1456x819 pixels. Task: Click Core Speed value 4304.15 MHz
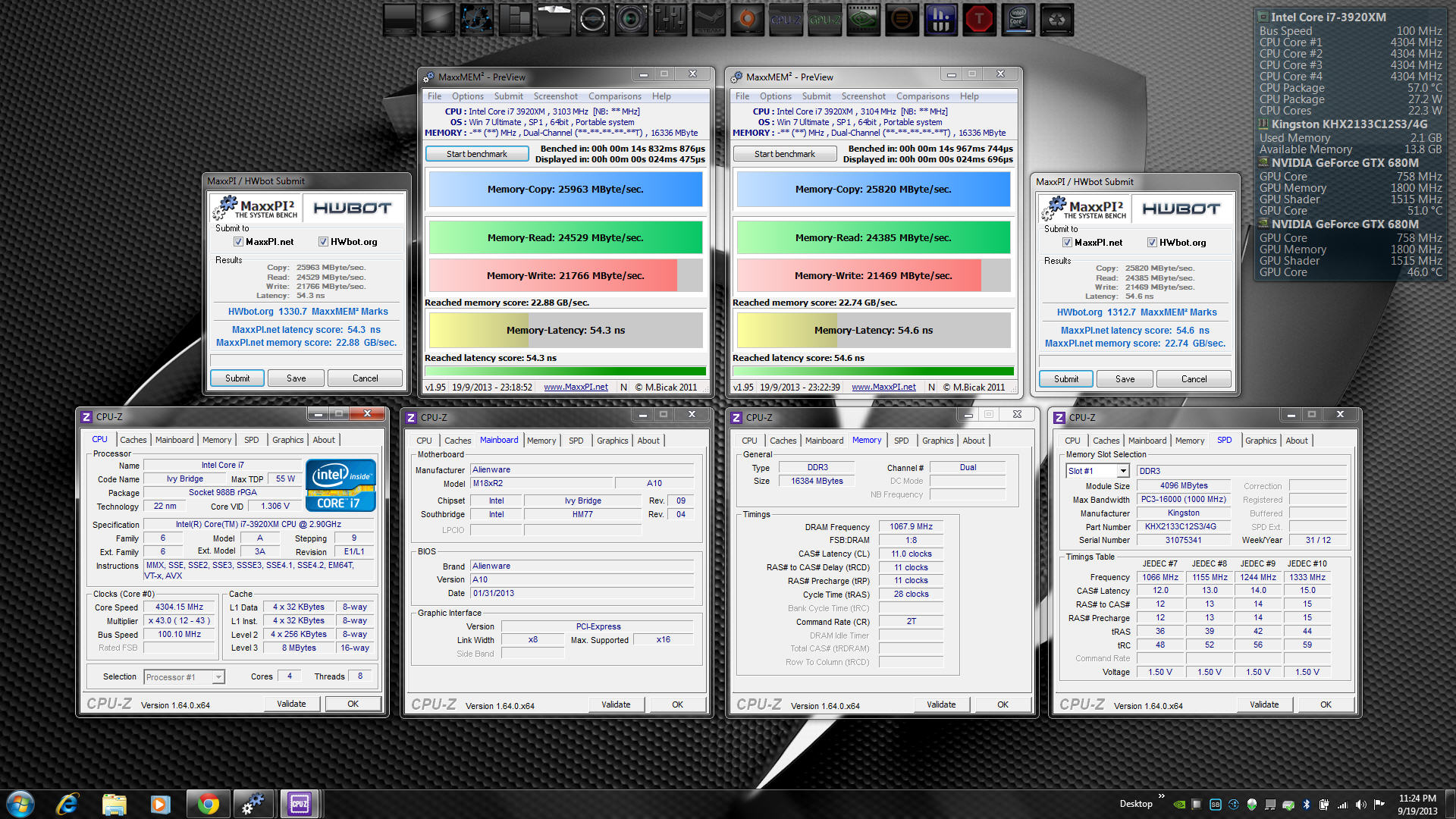coord(179,607)
